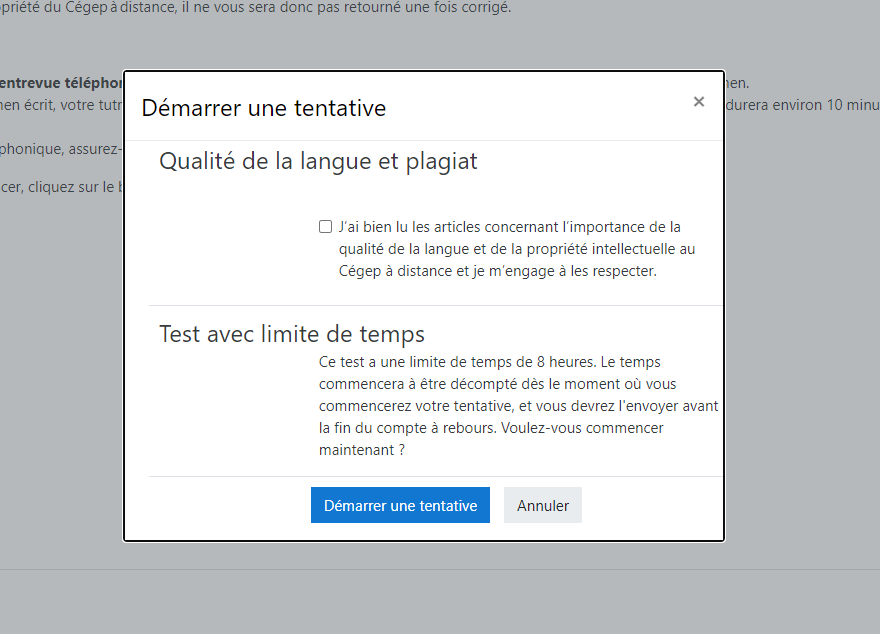Click the heading Qualité de la langue et plagiat
Viewport: 880px width, 634px height.
point(318,161)
